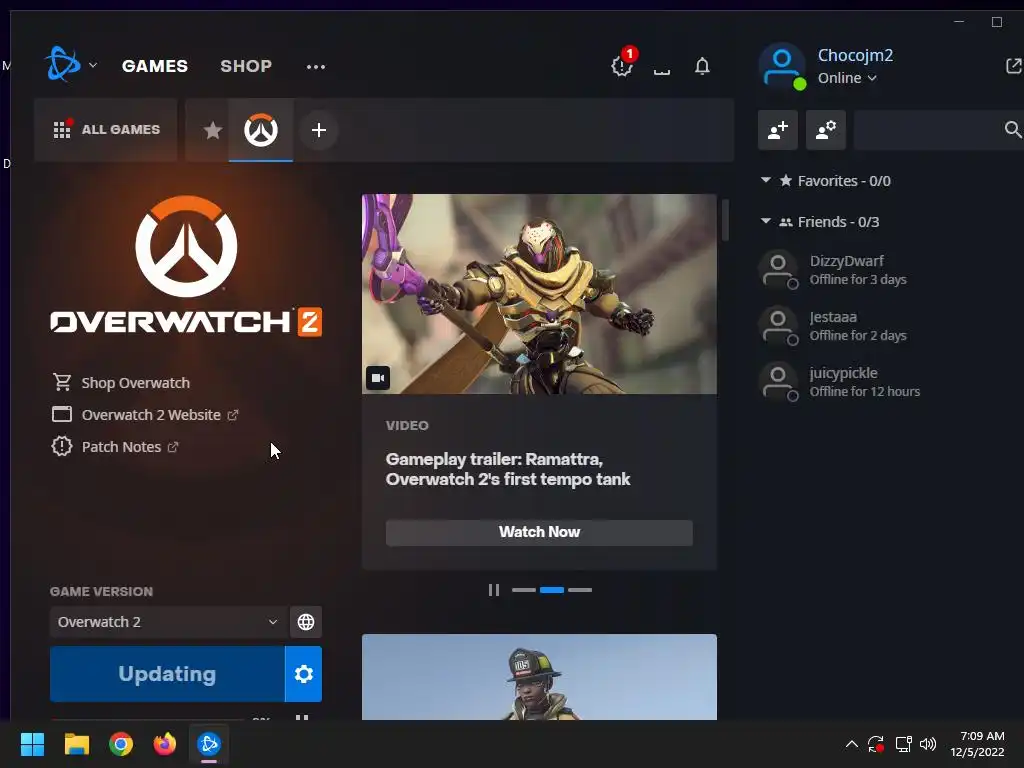
Task: Pause the news carousel
Action: (x=494, y=590)
